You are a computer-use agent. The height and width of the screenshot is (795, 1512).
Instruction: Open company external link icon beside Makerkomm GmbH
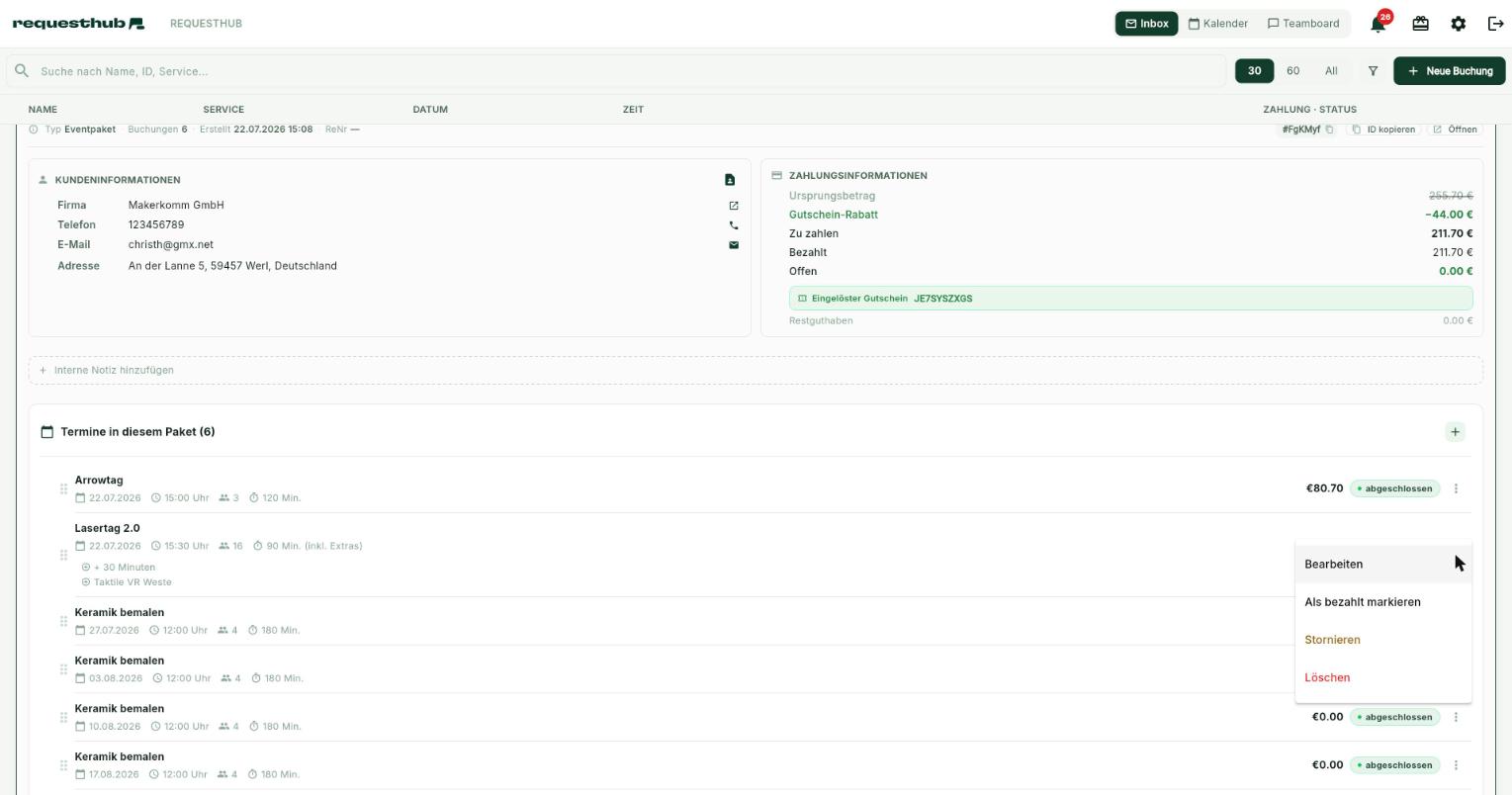pos(734,206)
